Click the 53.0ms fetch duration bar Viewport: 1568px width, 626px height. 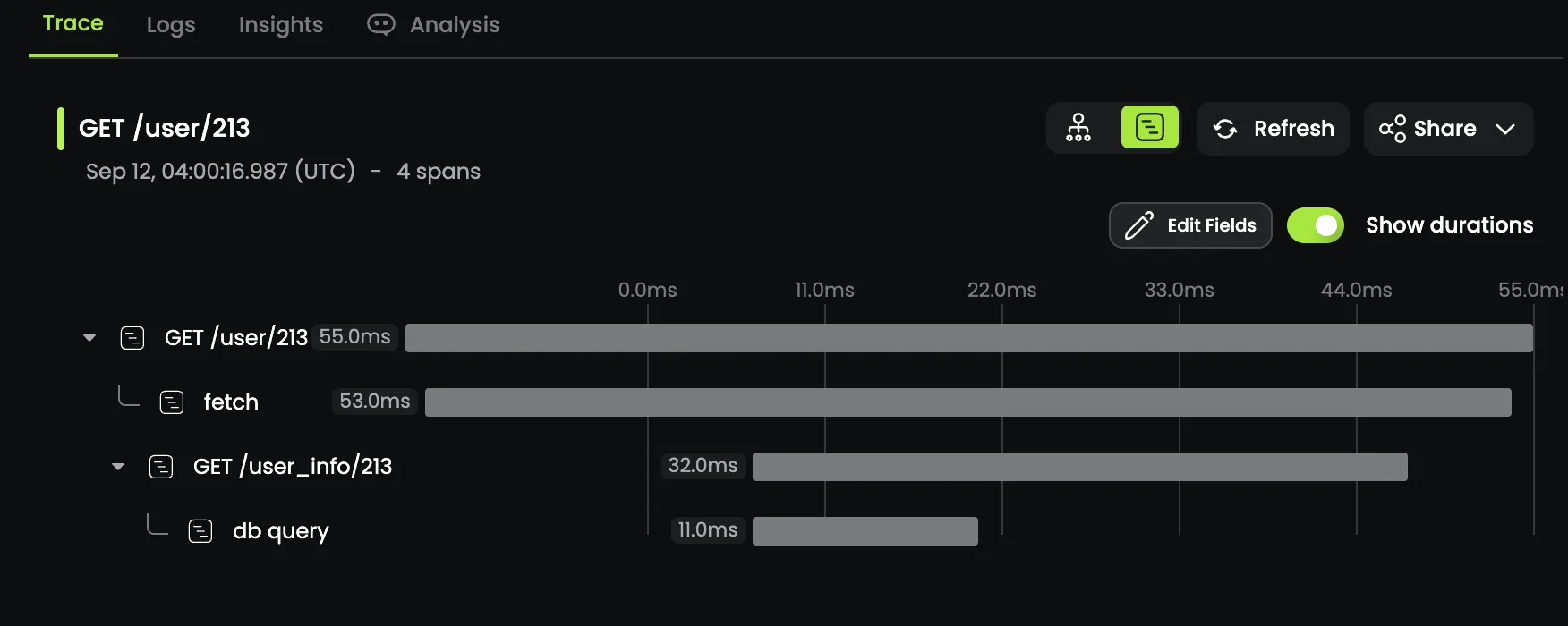coord(968,402)
